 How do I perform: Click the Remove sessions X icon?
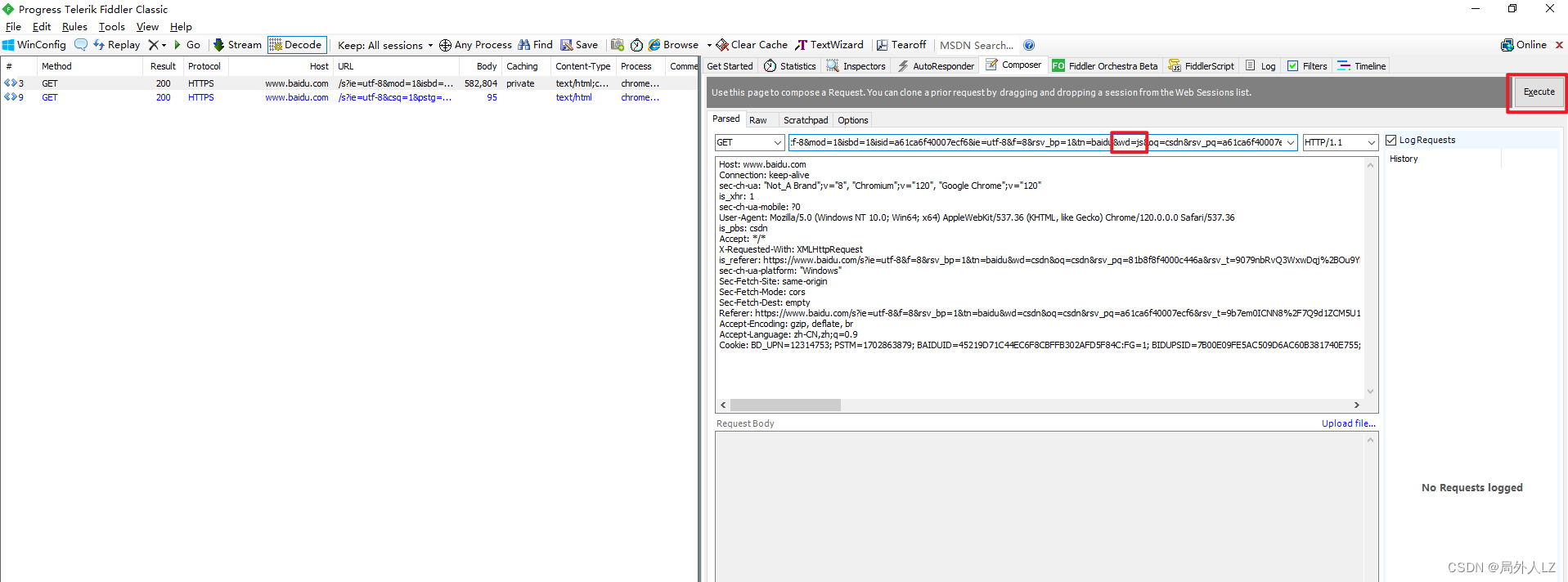tap(153, 45)
